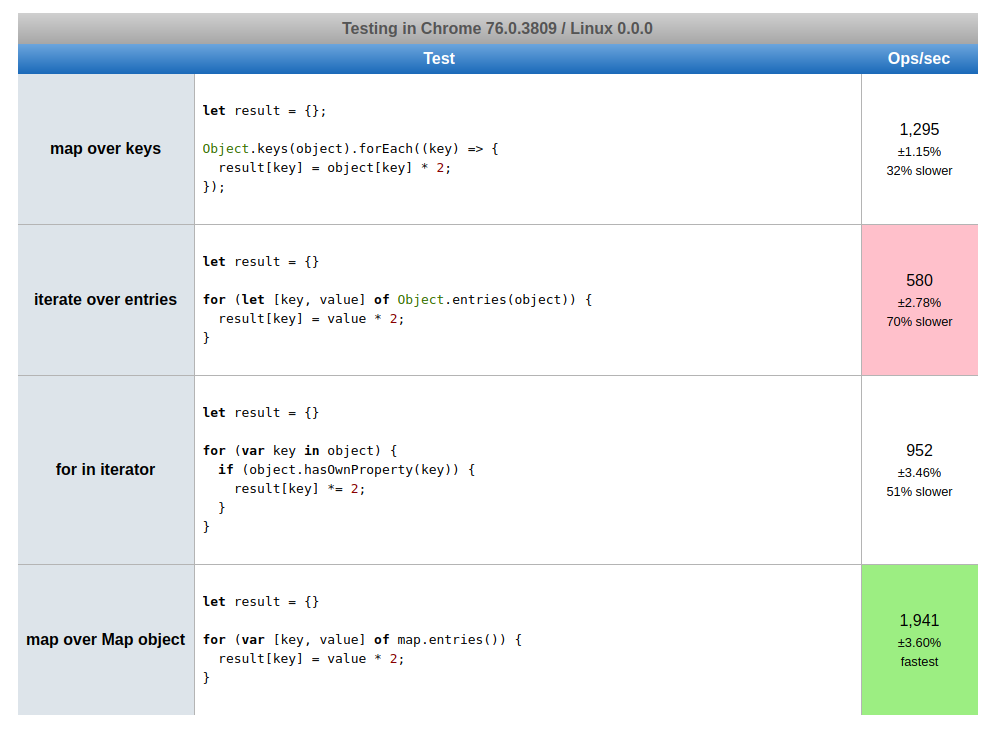Click the ±3.46% margin value

919,472
